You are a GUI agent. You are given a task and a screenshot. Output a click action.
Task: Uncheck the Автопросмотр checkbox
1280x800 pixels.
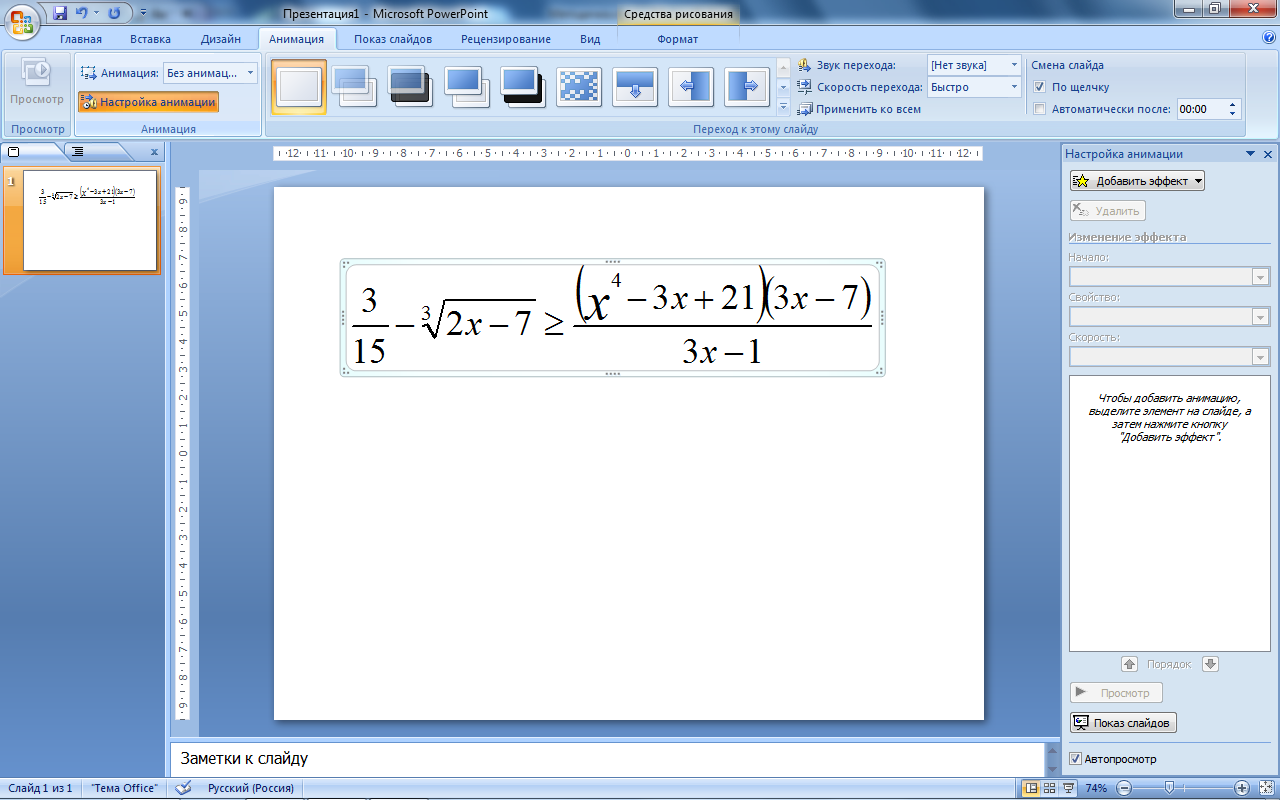coord(1076,759)
